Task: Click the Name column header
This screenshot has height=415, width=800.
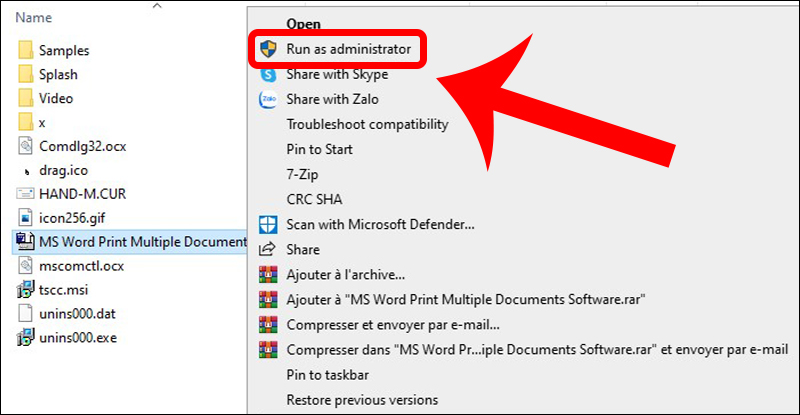Action: [x=35, y=18]
